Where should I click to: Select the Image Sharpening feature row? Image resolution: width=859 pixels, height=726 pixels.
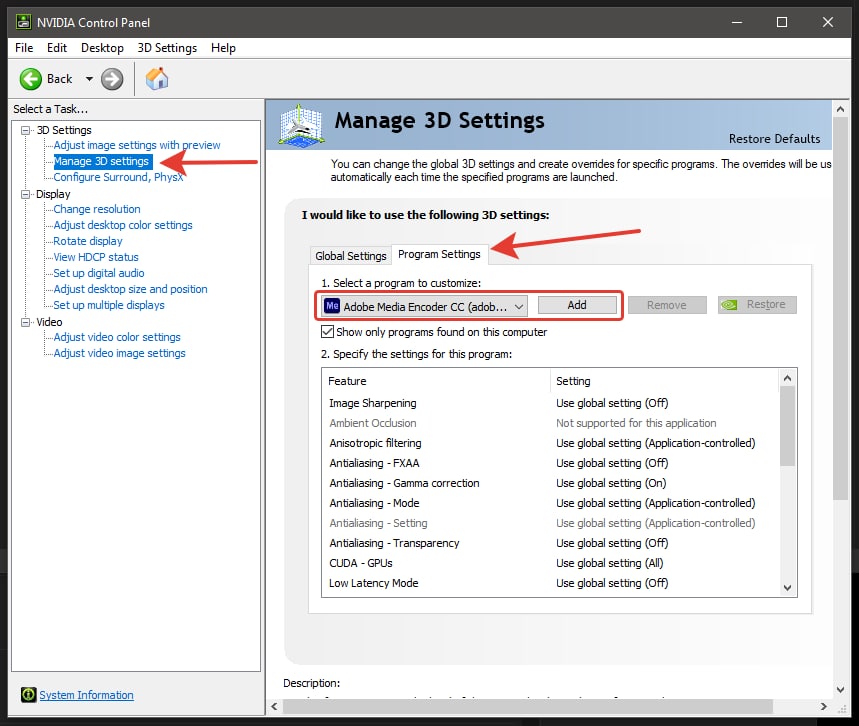point(550,403)
